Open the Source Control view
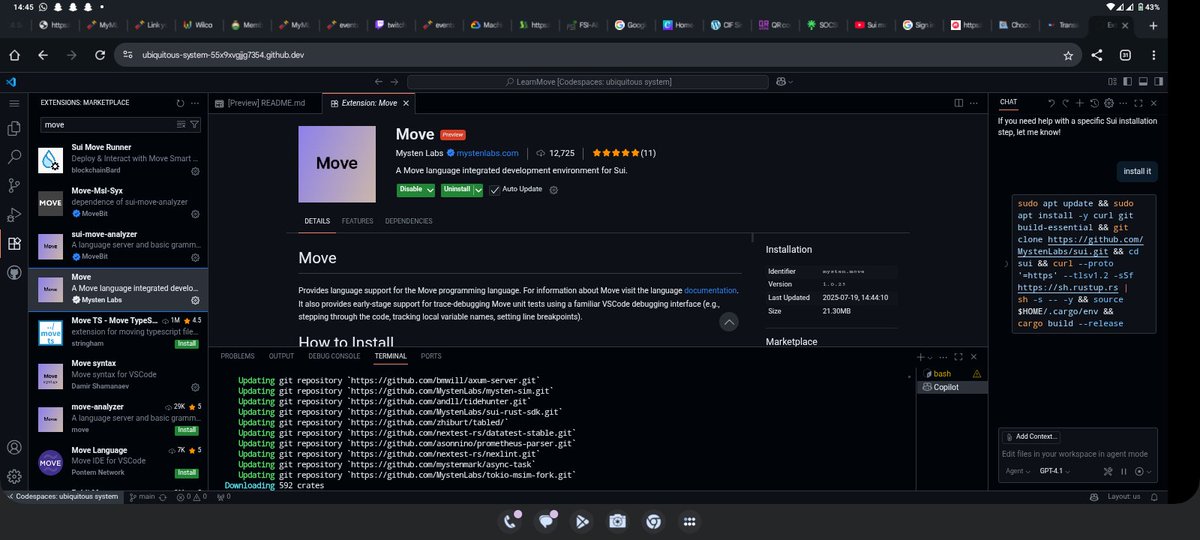The height and width of the screenshot is (540, 1200). (x=14, y=185)
